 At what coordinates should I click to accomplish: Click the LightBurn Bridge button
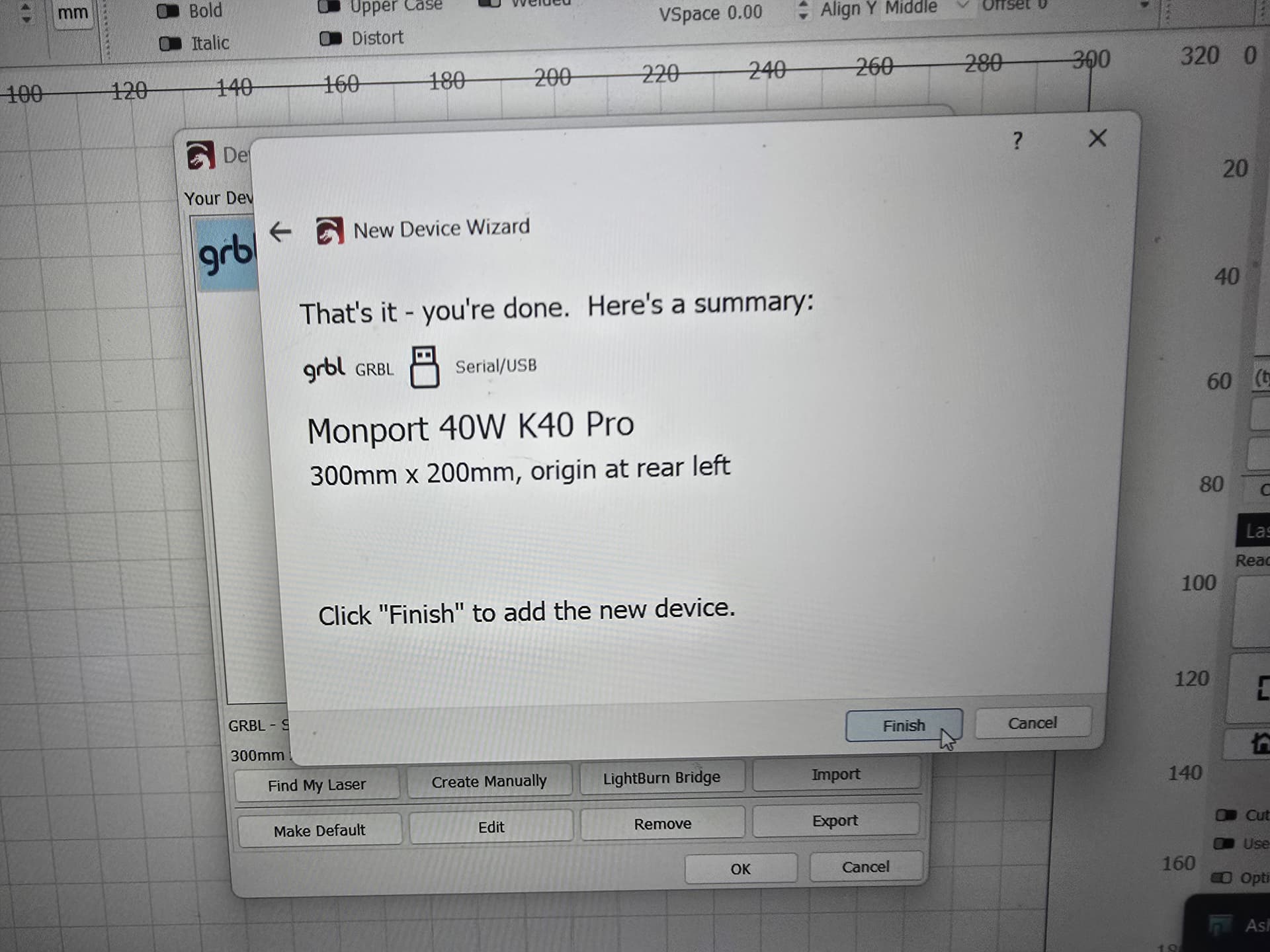[662, 777]
